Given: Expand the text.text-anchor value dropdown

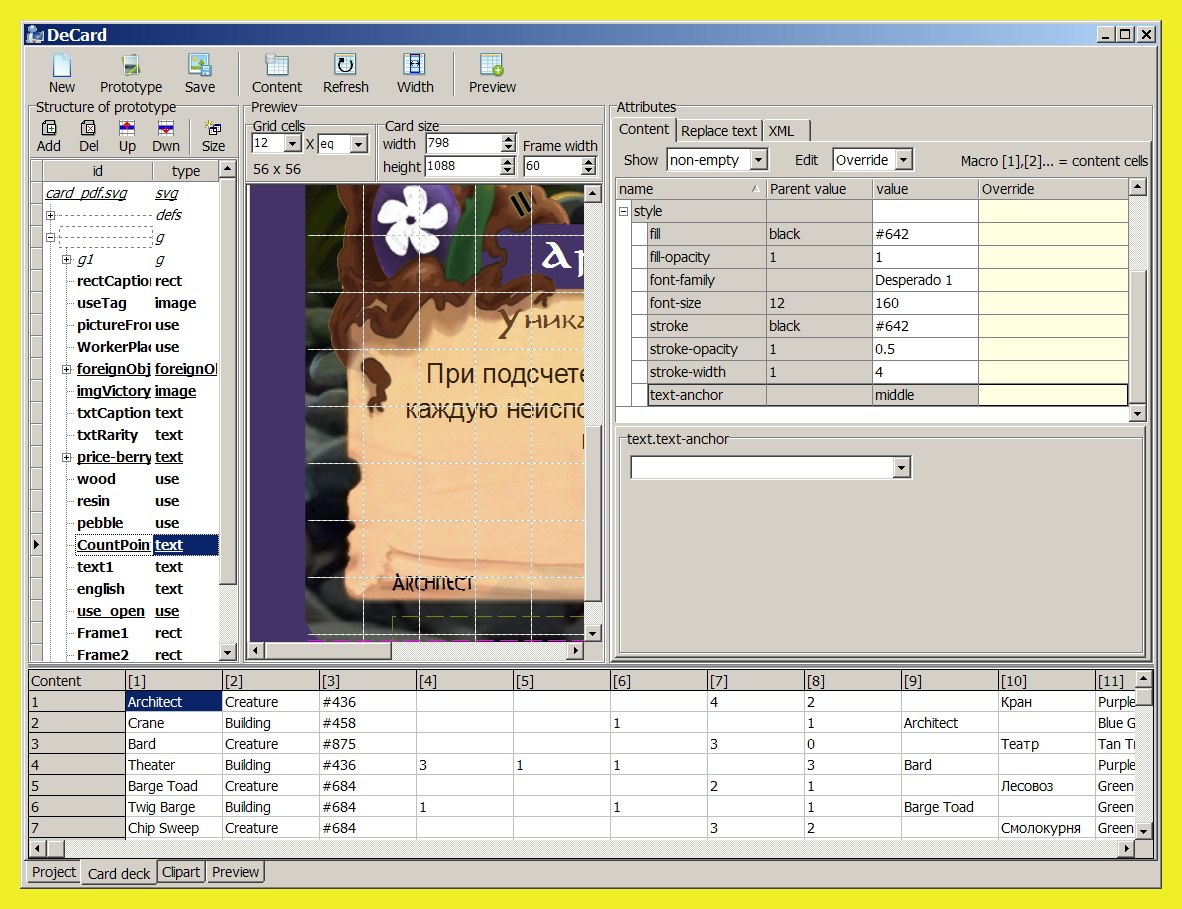Looking at the screenshot, I should 901,468.
